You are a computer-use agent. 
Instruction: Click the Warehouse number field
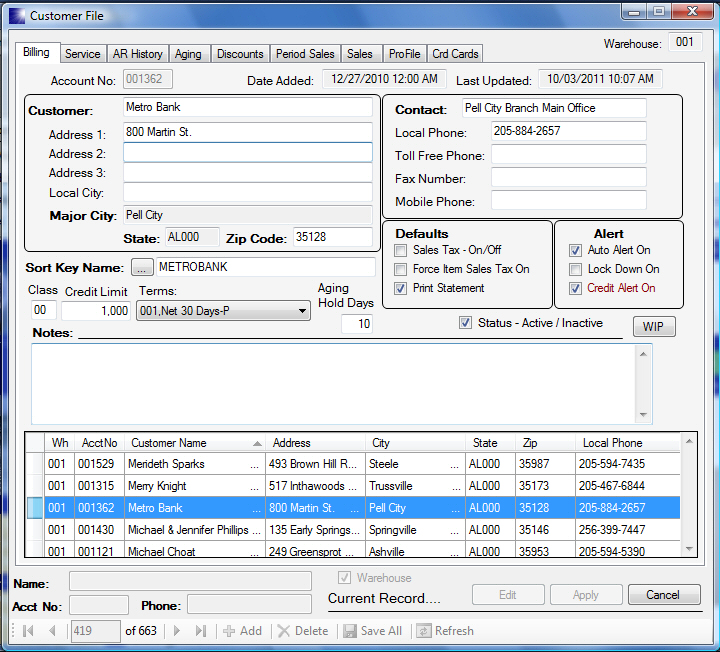(x=685, y=42)
